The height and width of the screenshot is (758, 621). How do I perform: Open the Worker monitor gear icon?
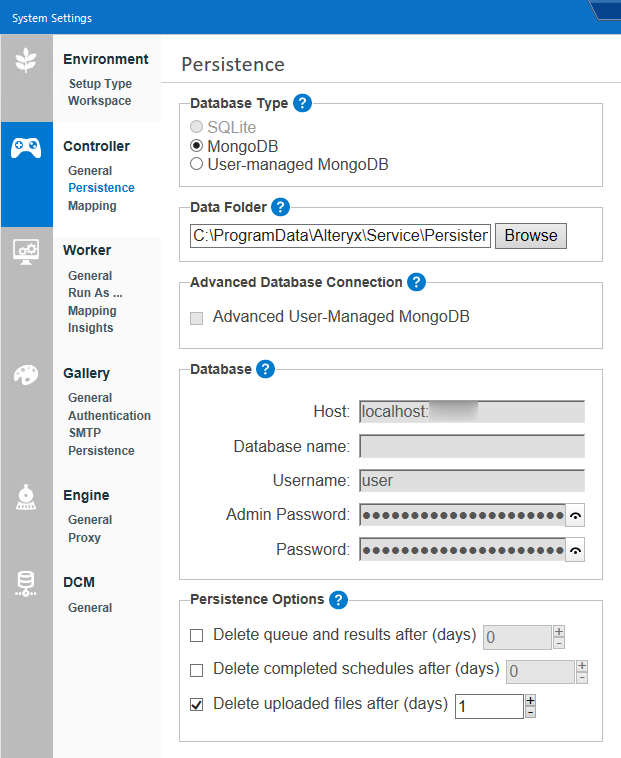pyautogui.click(x=26, y=252)
